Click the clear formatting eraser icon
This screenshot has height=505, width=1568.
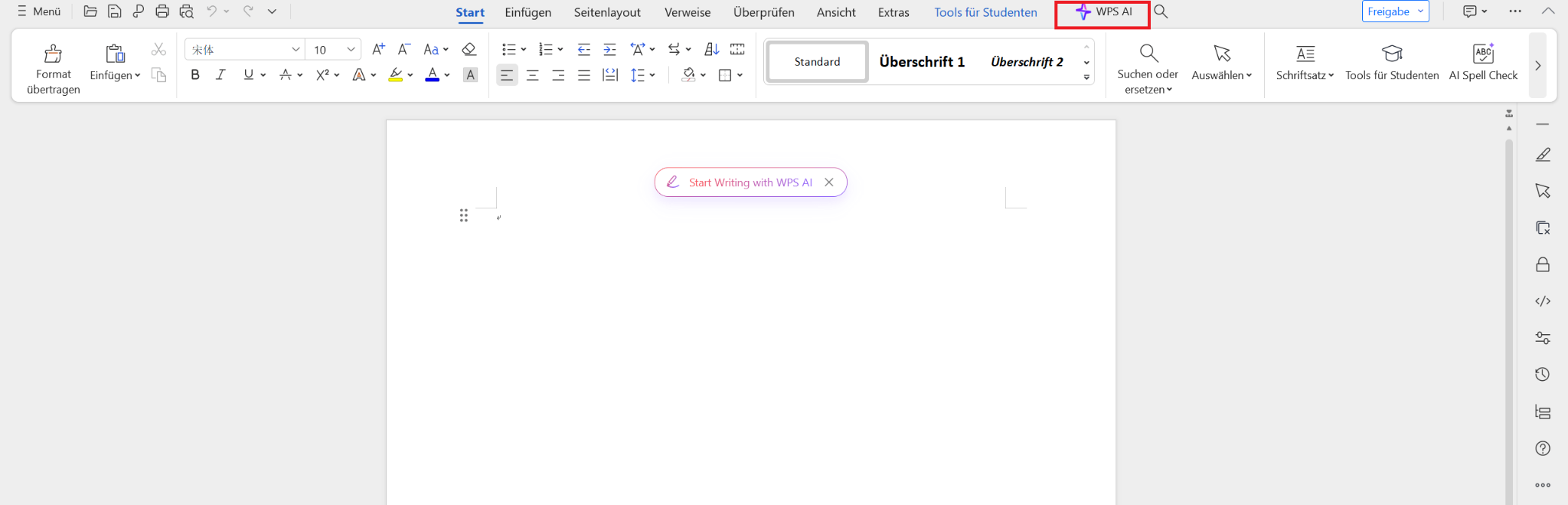pyautogui.click(x=469, y=50)
